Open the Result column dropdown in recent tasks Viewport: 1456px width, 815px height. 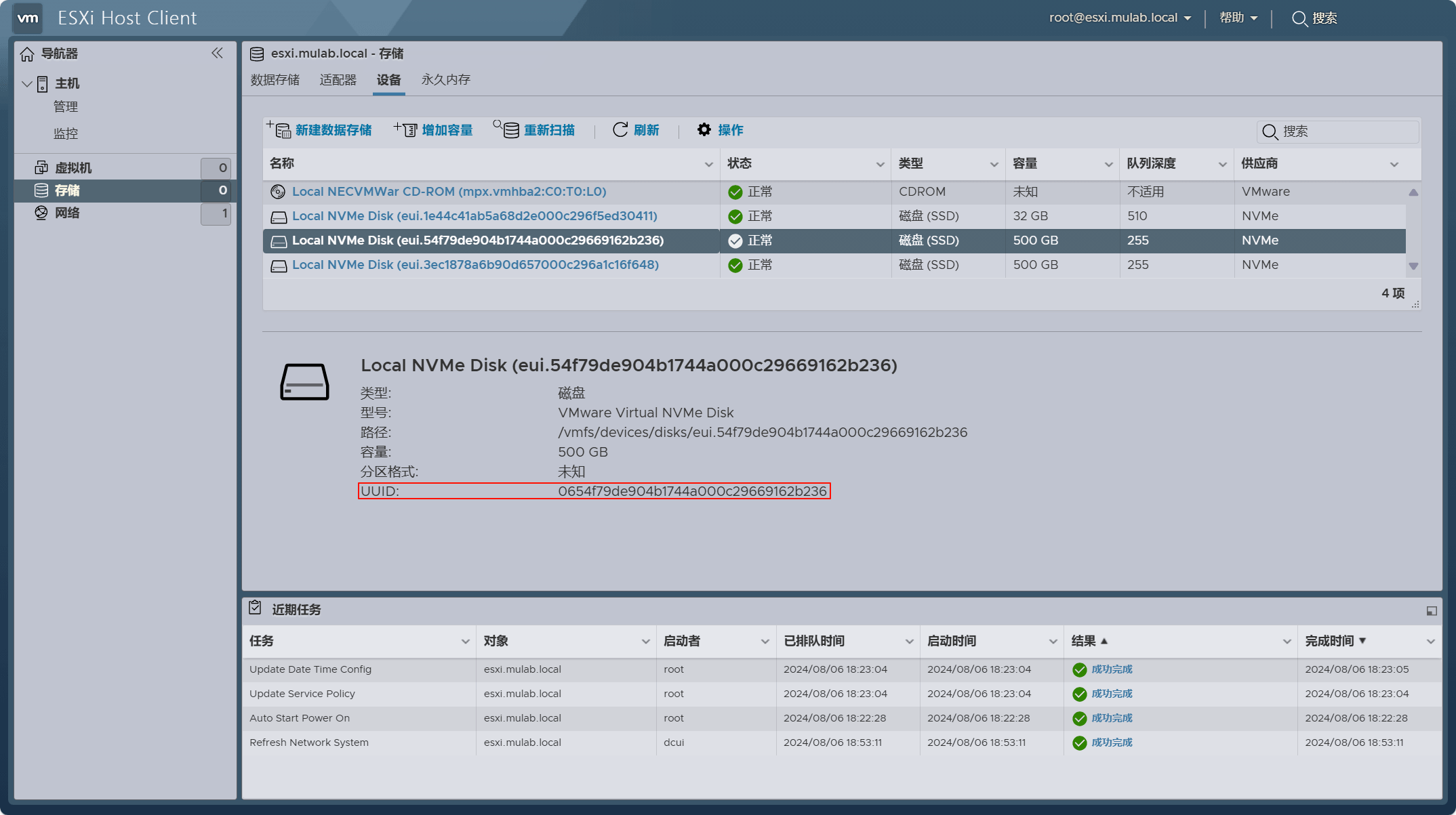pyautogui.click(x=1287, y=642)
